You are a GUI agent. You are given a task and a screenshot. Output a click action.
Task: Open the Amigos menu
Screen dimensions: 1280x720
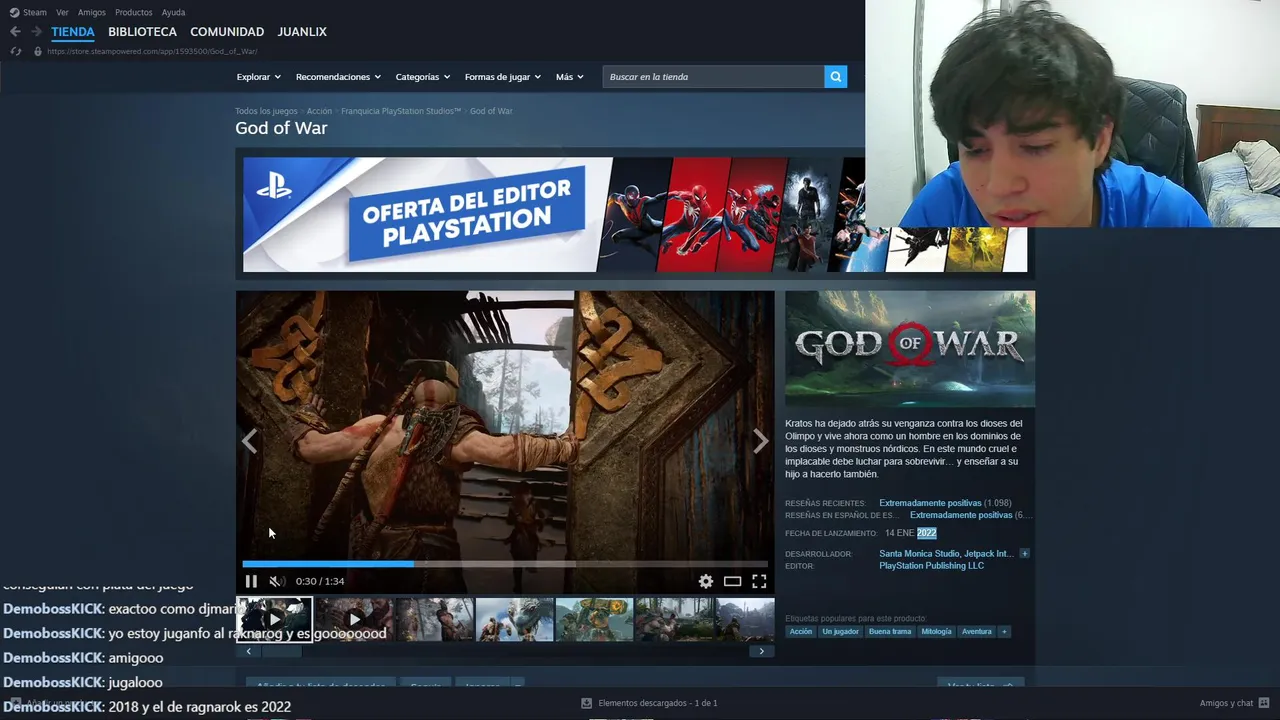pos(92,12)
